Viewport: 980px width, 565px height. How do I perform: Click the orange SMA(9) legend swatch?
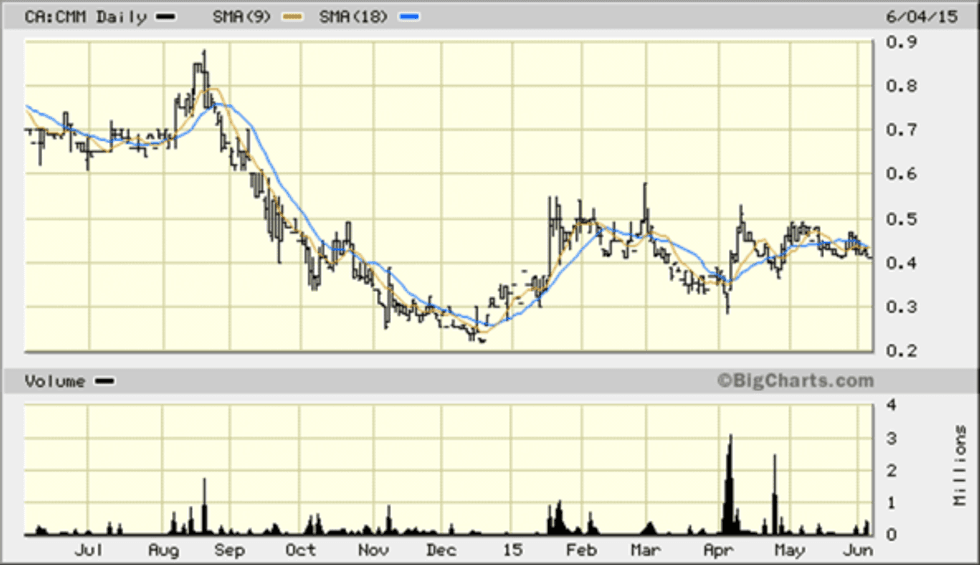(293, 17)
